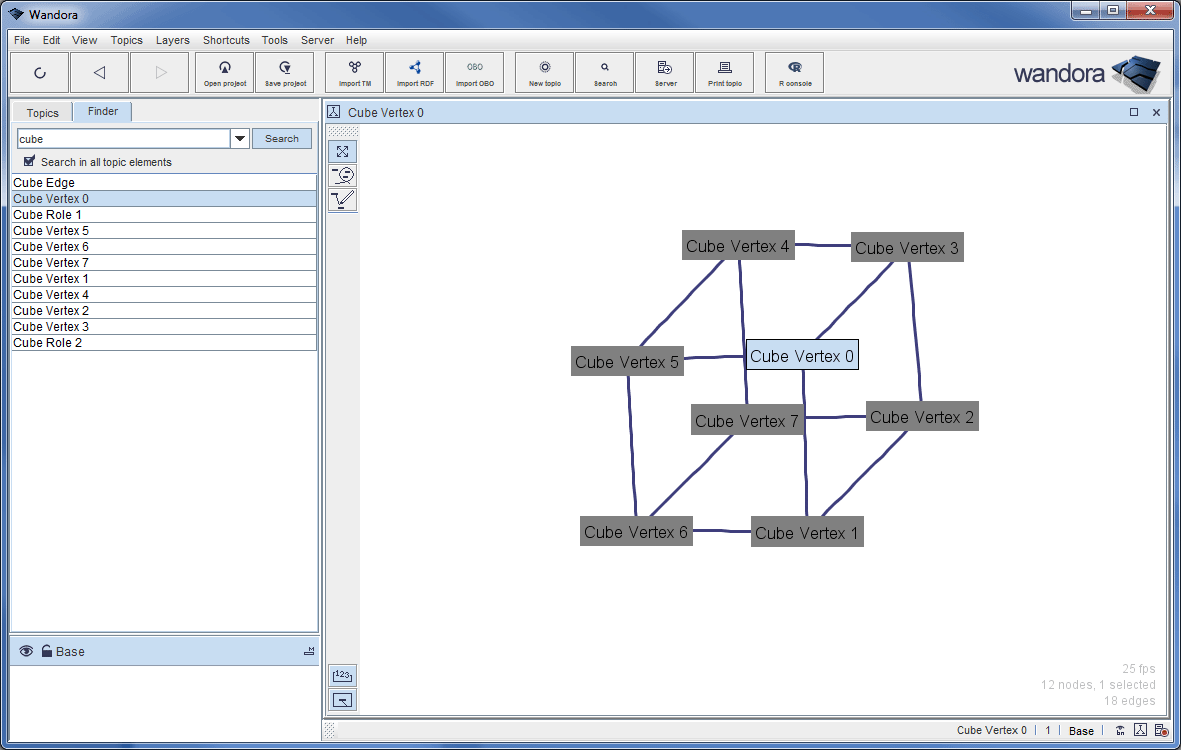1181x750 pixels.
Task: Open the search history dropdown next to cube
Action: [239, 138]
